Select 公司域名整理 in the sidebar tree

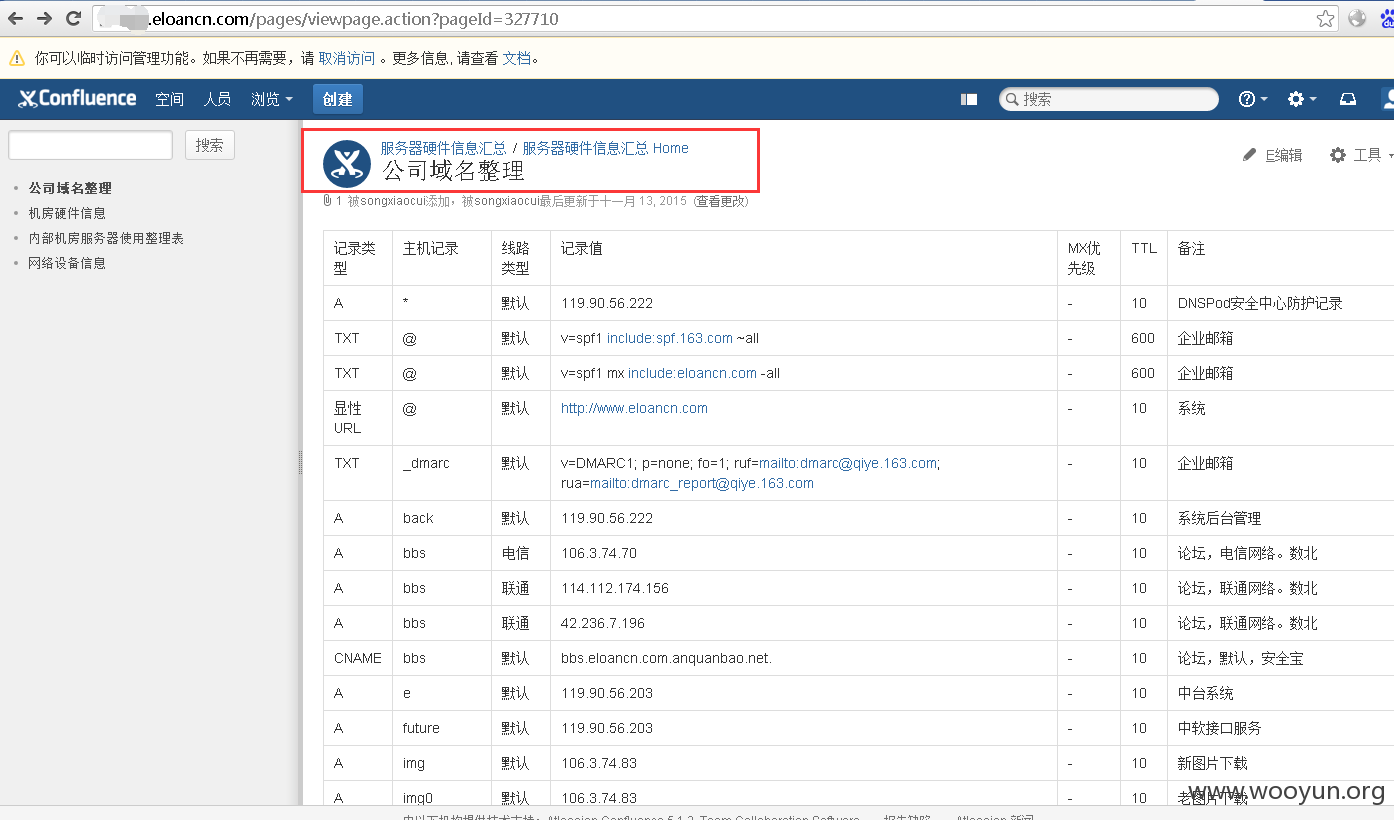click(70, 188)
